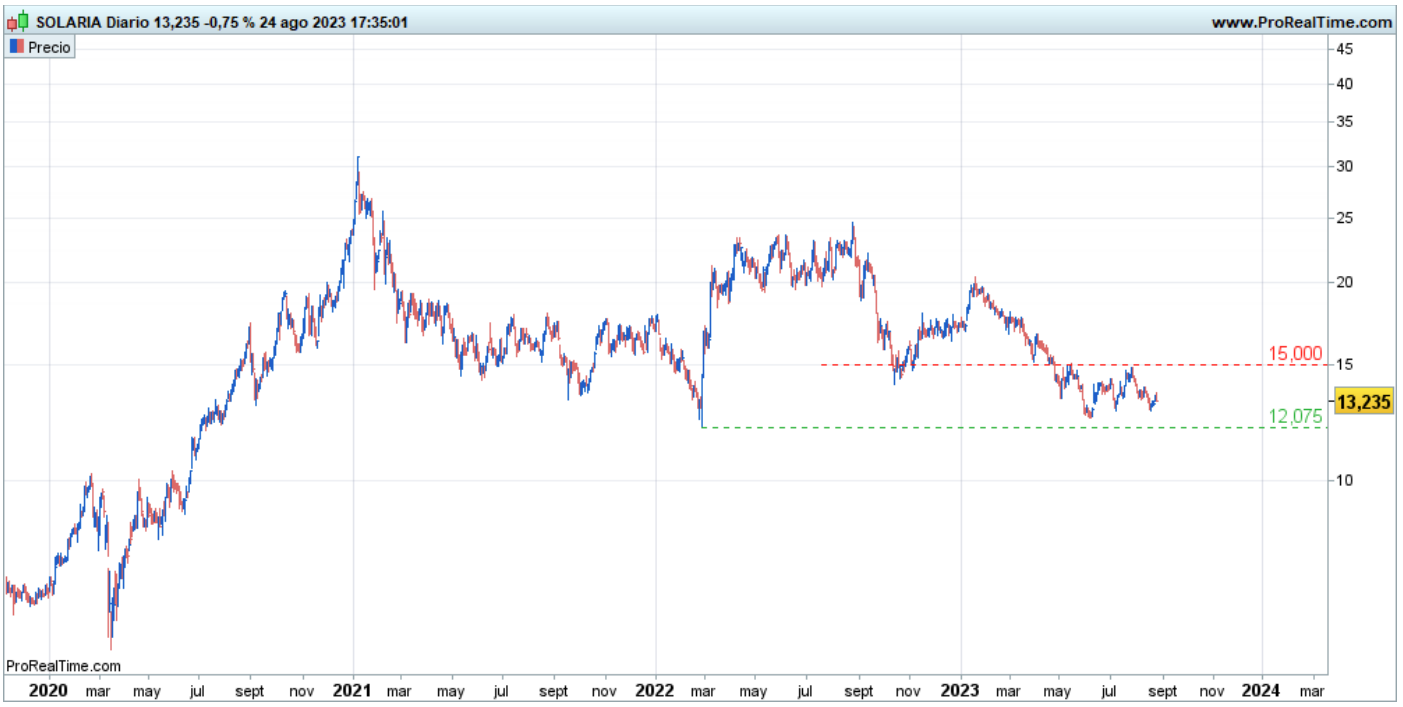Click the ProRealTime.com label above the time axis

[x=63, y=665]
